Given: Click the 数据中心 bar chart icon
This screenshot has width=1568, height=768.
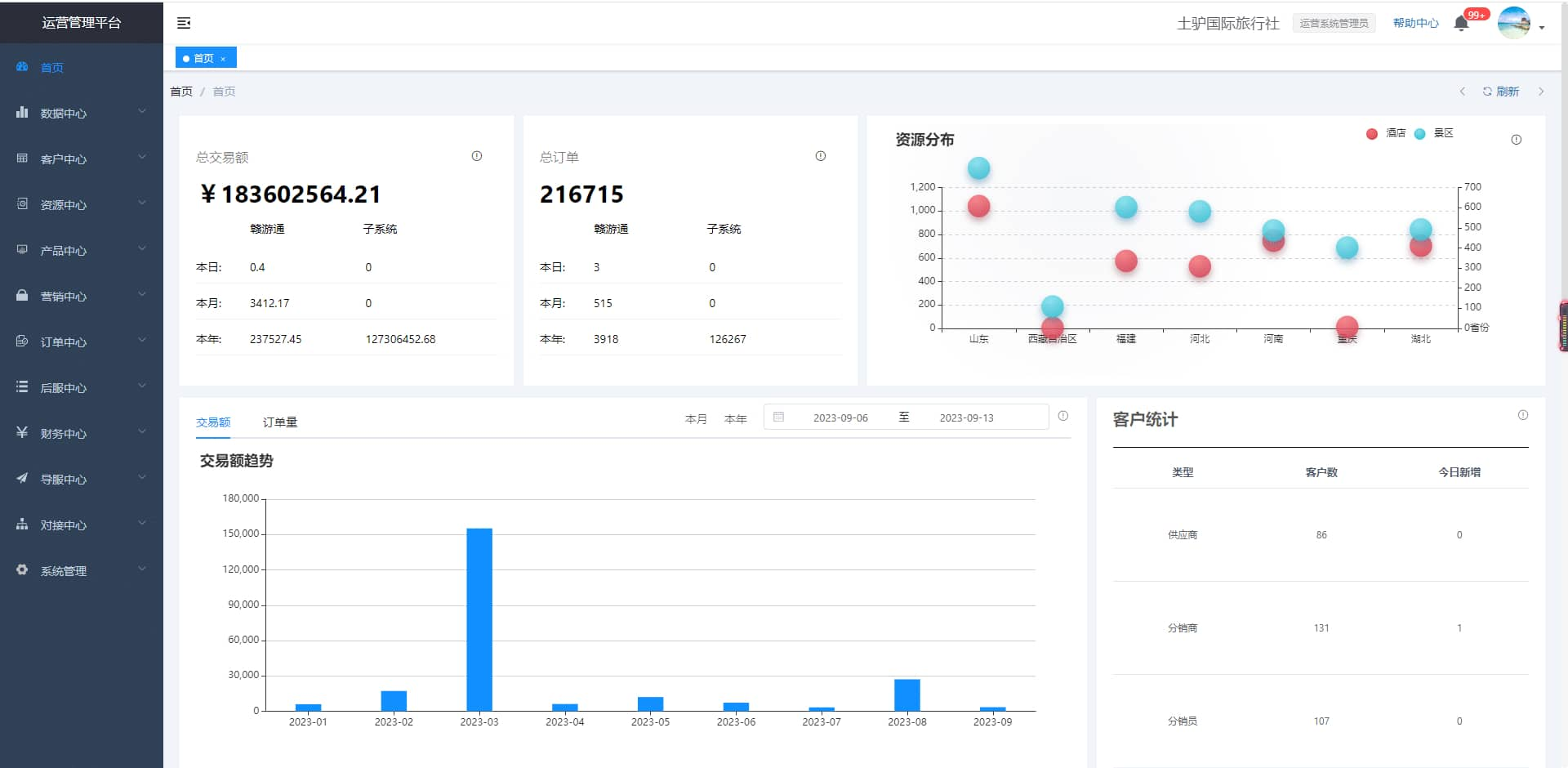Looking at the screenshot, I should point(22,113).
